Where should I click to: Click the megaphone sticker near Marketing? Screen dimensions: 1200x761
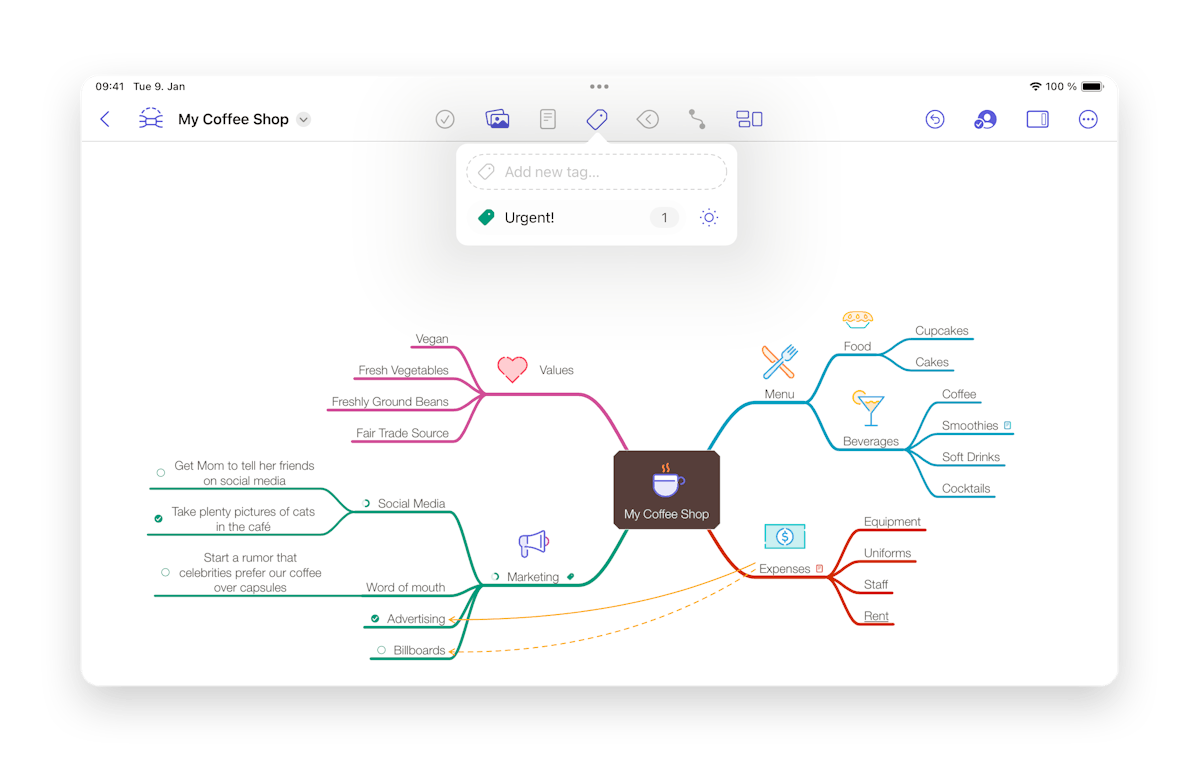point(533,541)
